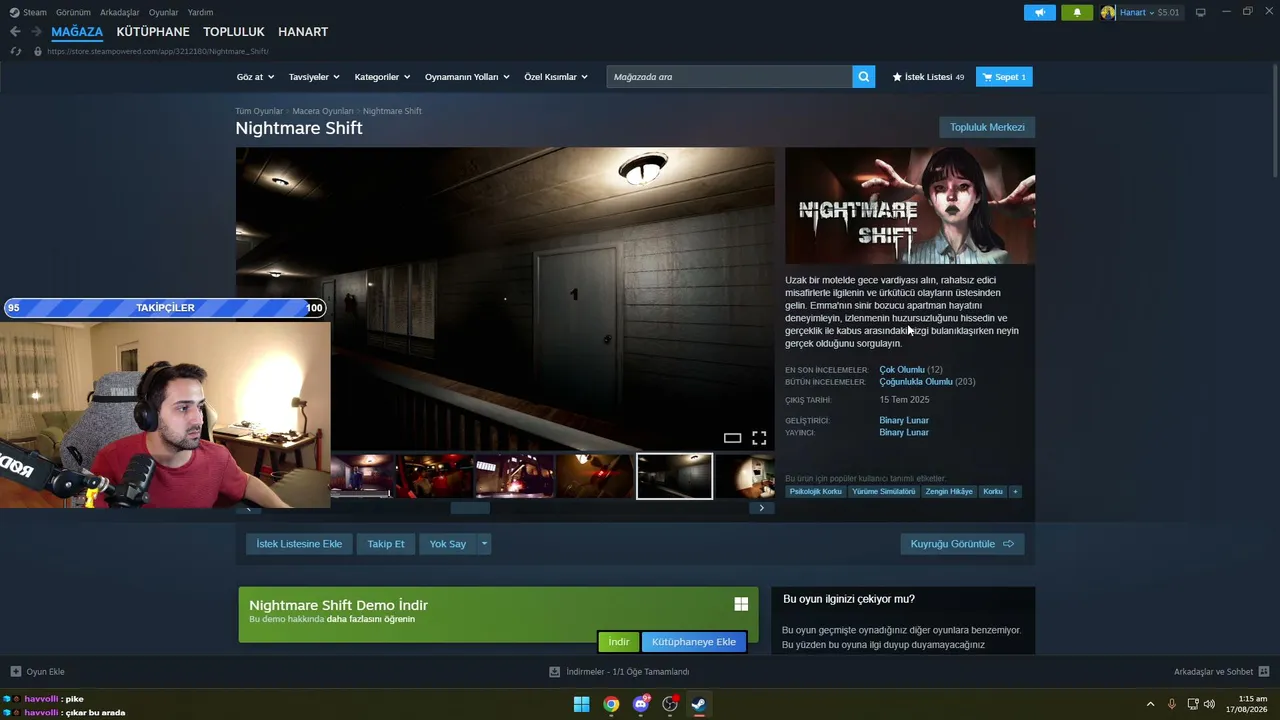Click the screenshot thumbnail strip scroll handle

470,508
